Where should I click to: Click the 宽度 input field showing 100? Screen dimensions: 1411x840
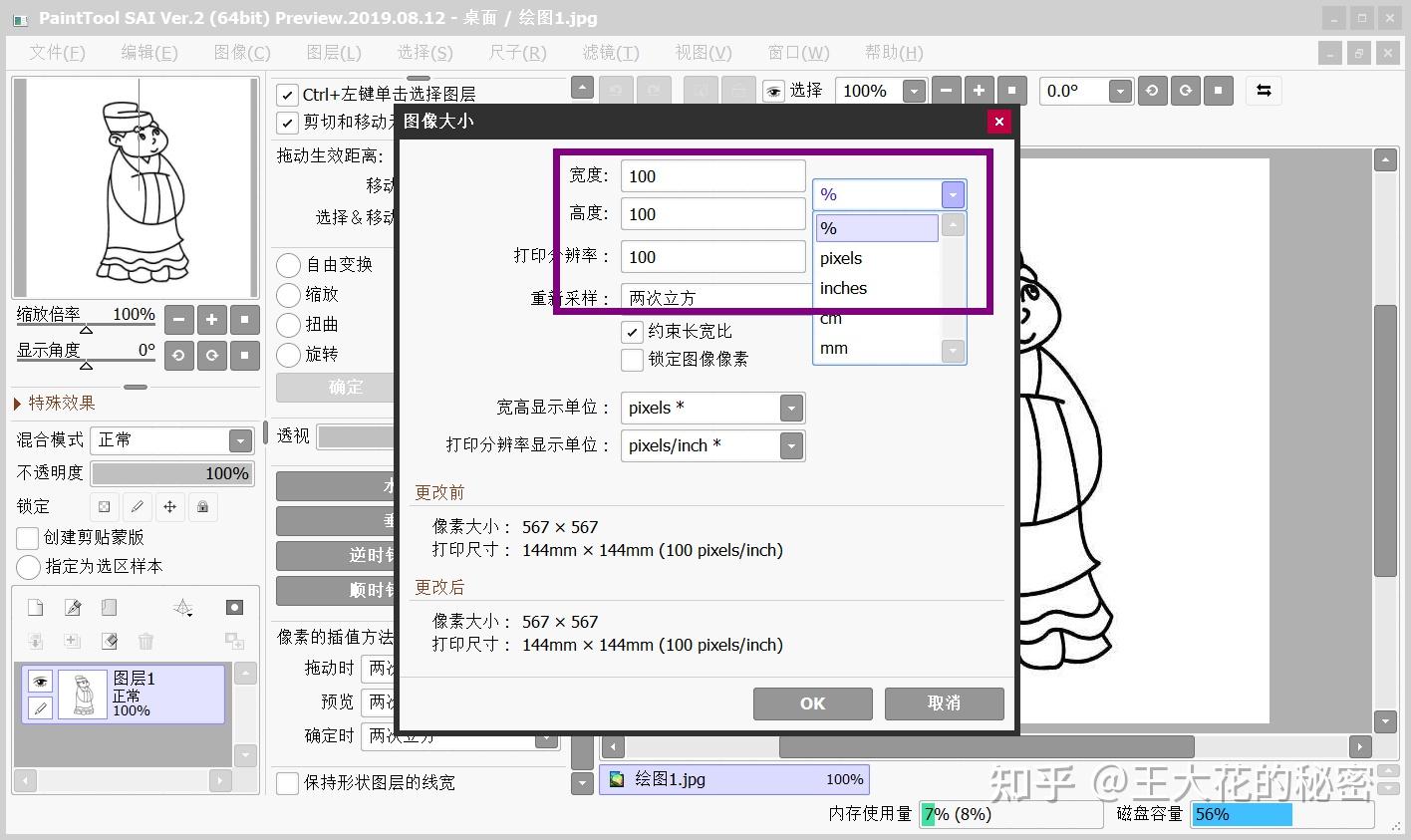point(711,175)
